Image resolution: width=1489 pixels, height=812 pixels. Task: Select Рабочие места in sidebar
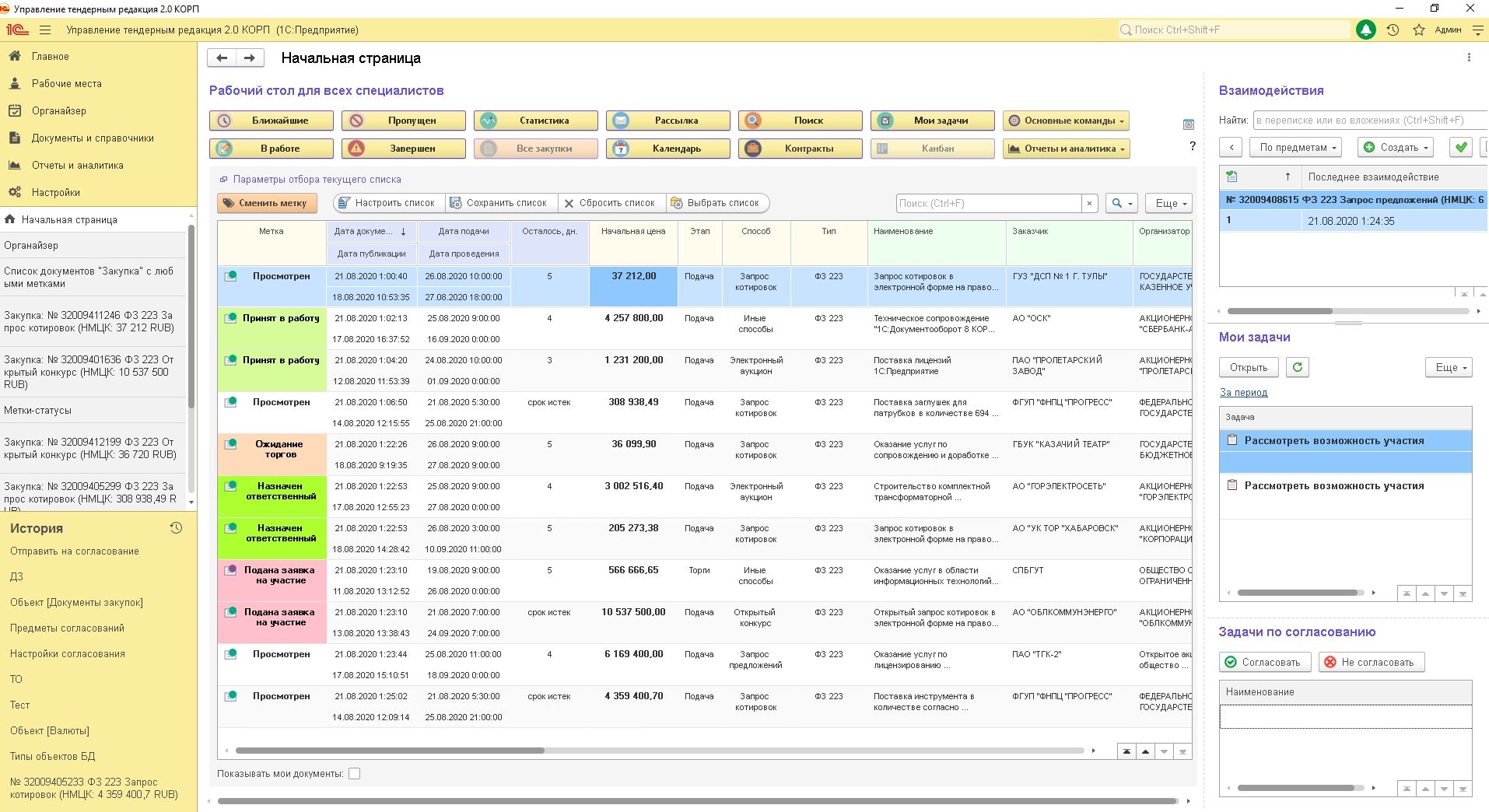click(66, 83)
